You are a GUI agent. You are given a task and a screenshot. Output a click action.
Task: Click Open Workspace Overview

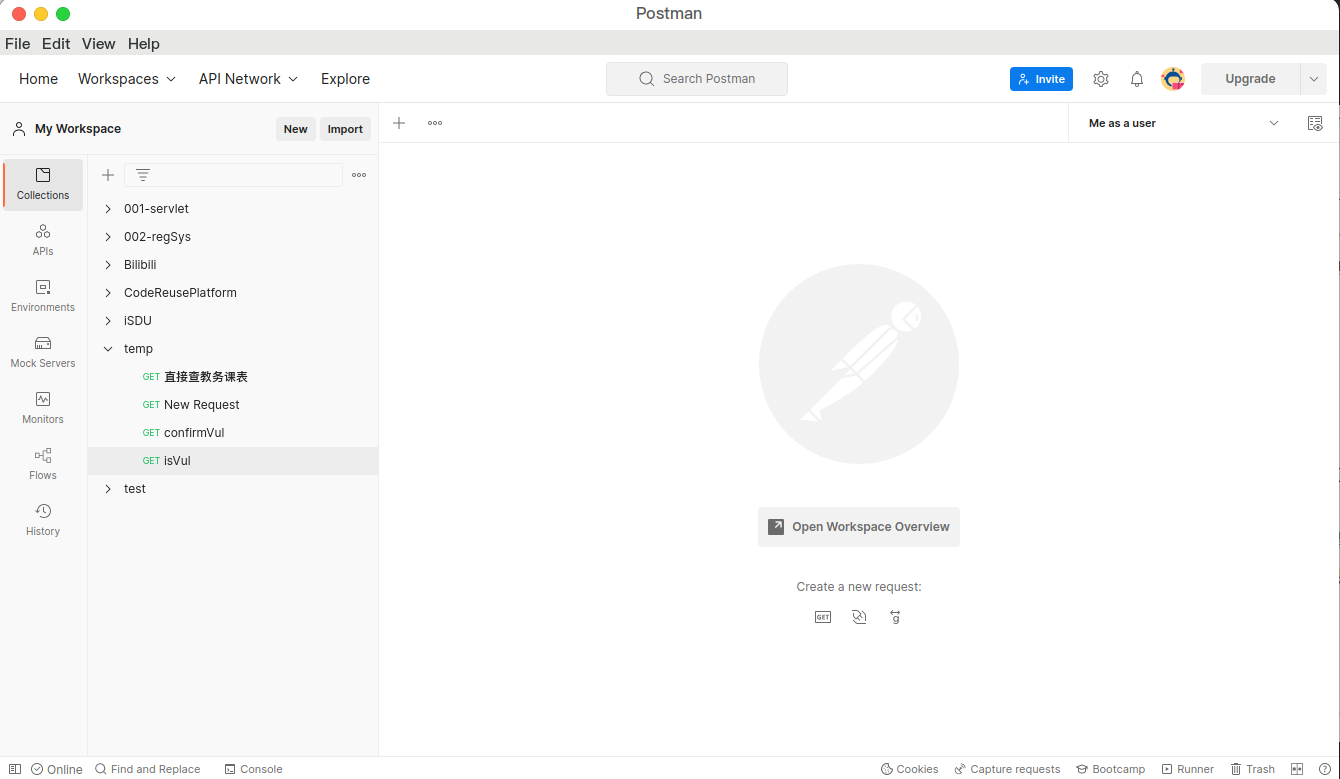click(859, 527)
